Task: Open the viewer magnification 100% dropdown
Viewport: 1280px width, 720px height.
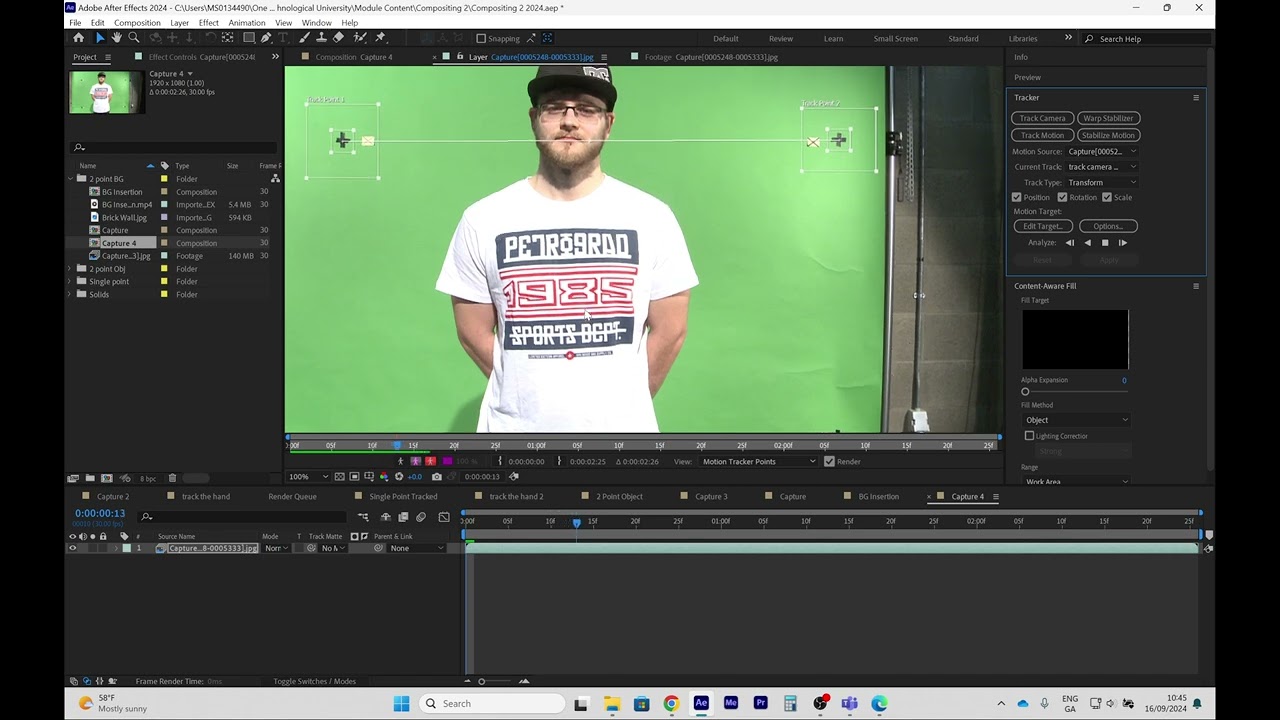Action: 307,477
